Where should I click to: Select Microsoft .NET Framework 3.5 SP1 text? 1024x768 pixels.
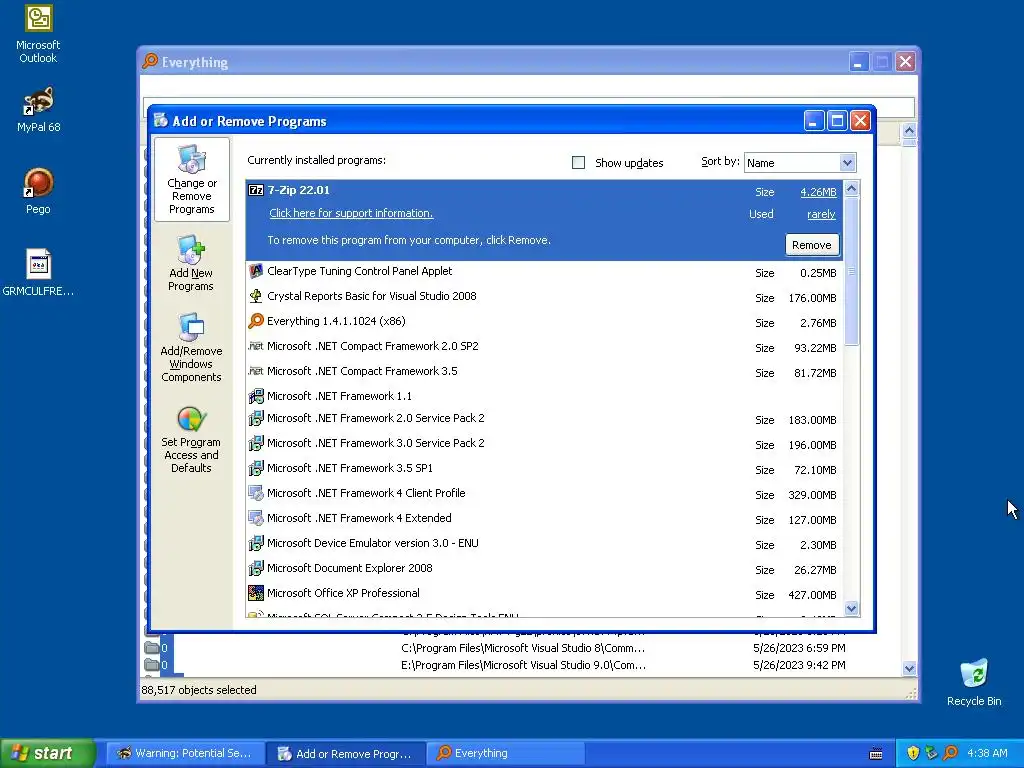349,468
